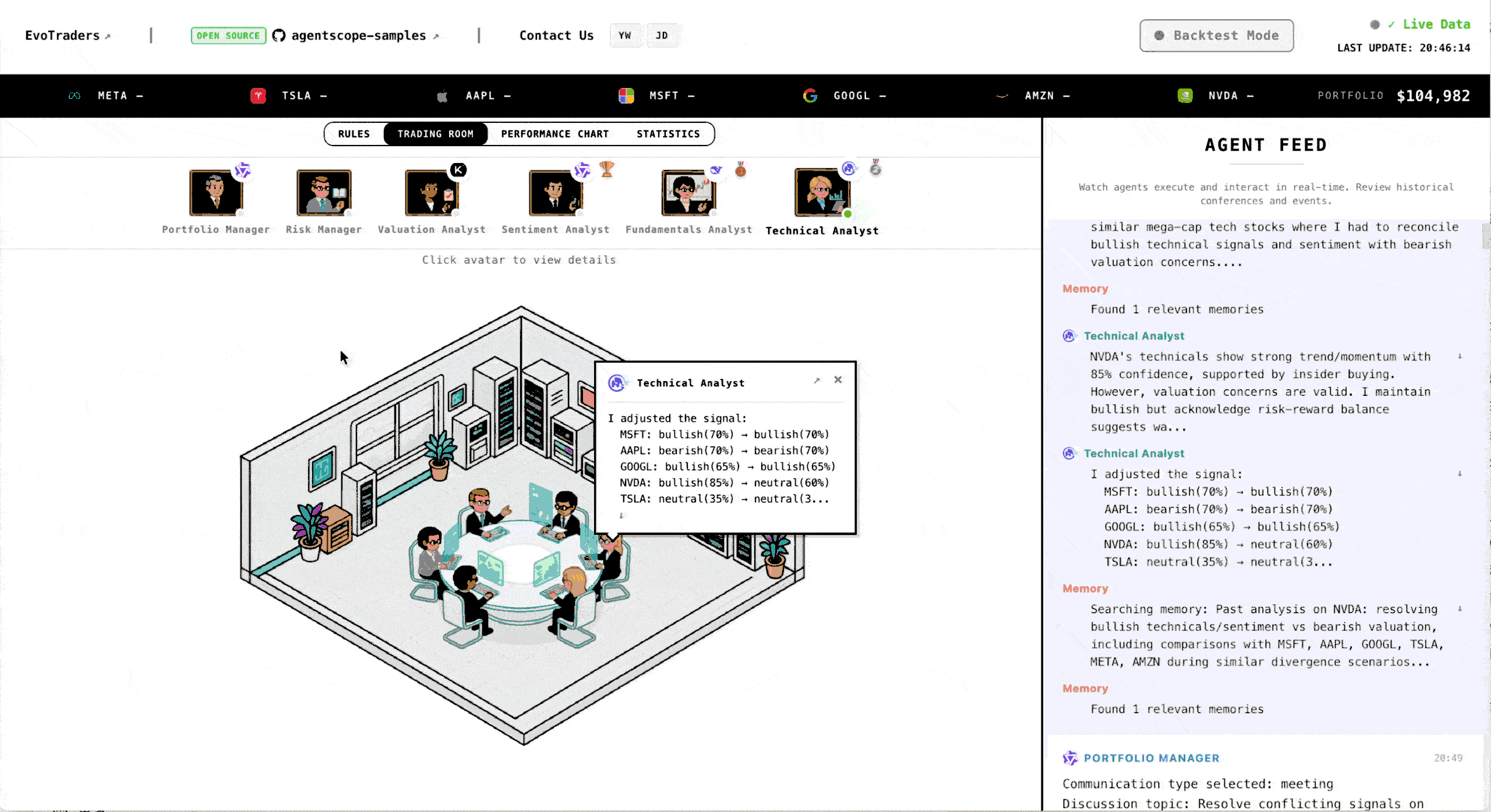Click the Sentiment Analyst avatar
The image size is (1491, 812).
[555, 193]
